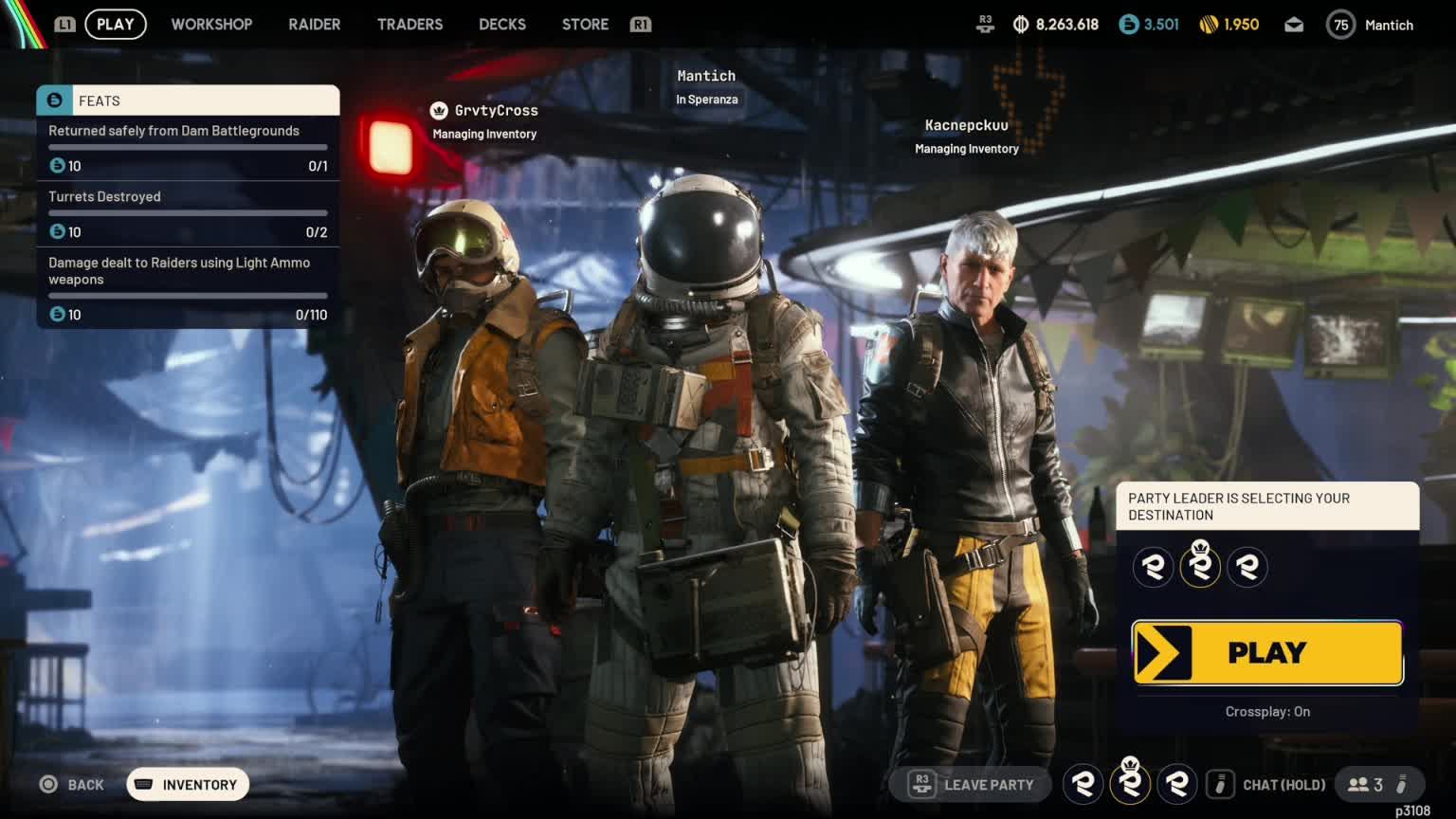The height and width of the screenshot is (819, 1456).
Task: Click the Crossplay: On setting
Action: (1267, 712)
